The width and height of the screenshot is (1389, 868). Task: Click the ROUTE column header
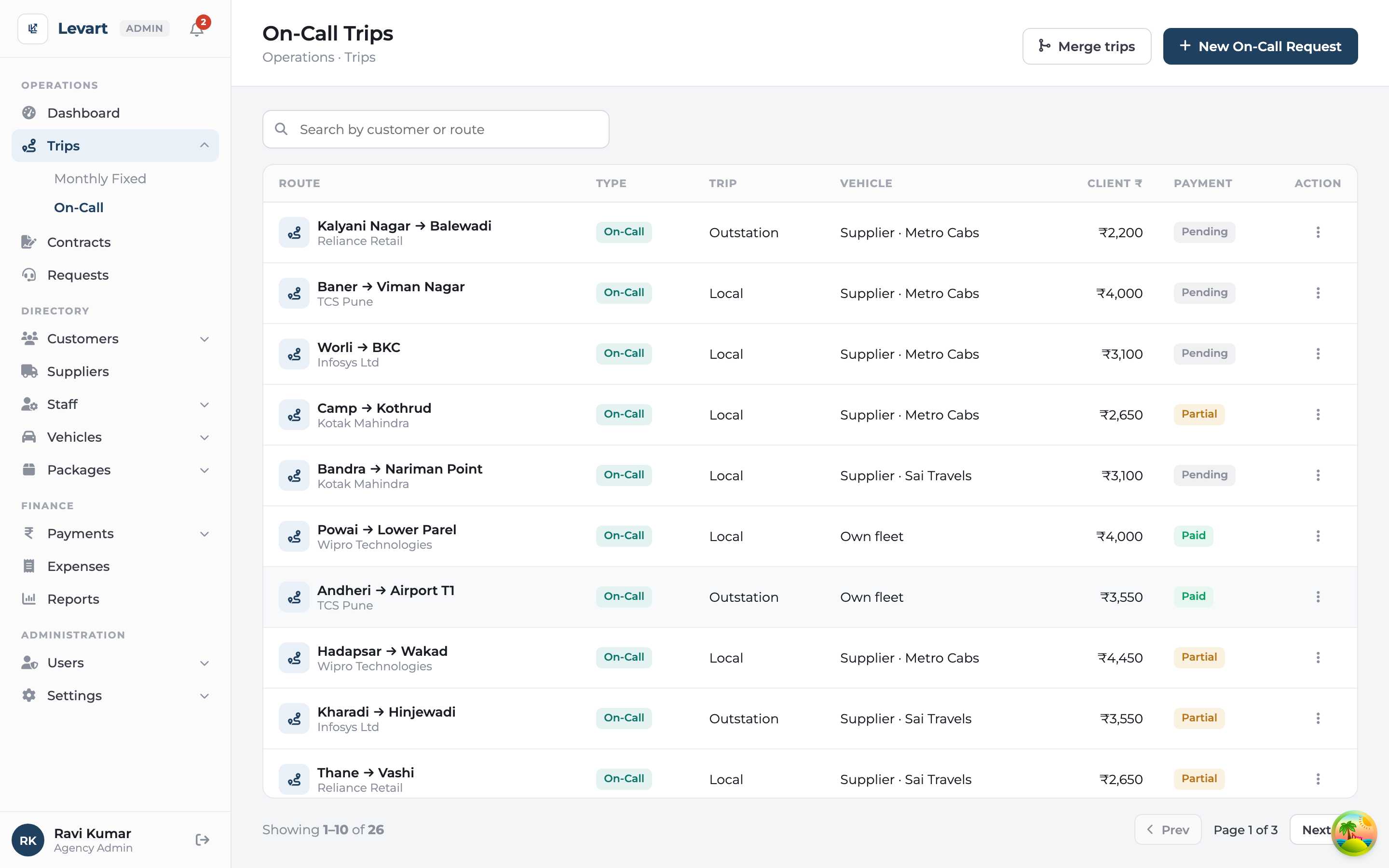[299, 183]
